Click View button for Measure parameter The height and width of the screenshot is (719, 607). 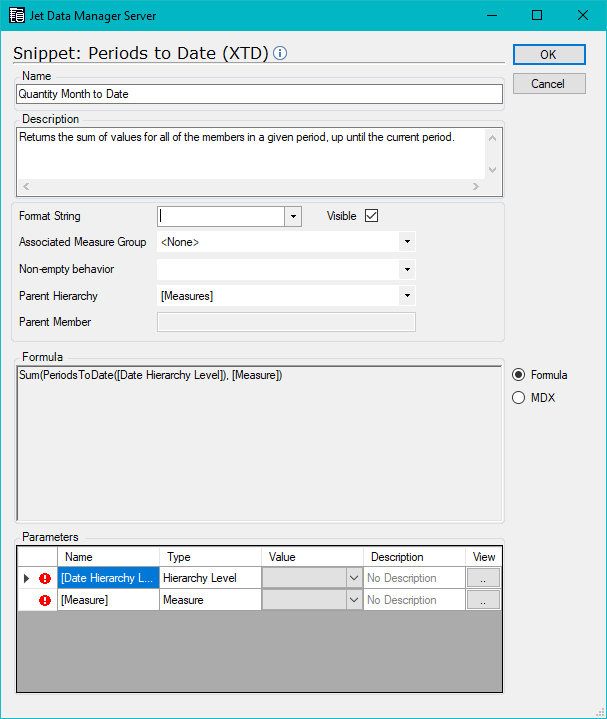(x=483, y=600)
